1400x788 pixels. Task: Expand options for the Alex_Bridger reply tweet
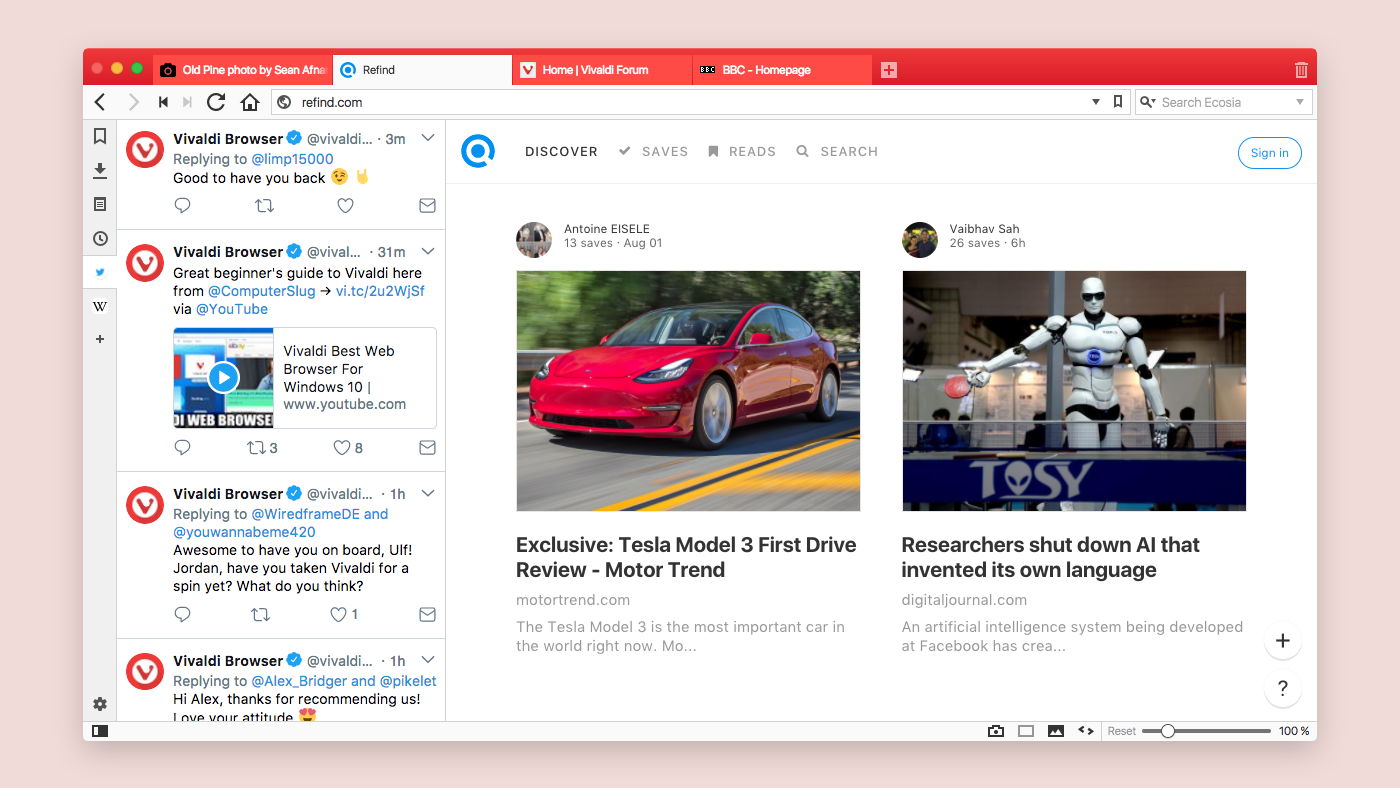click(x=427, y=659)
